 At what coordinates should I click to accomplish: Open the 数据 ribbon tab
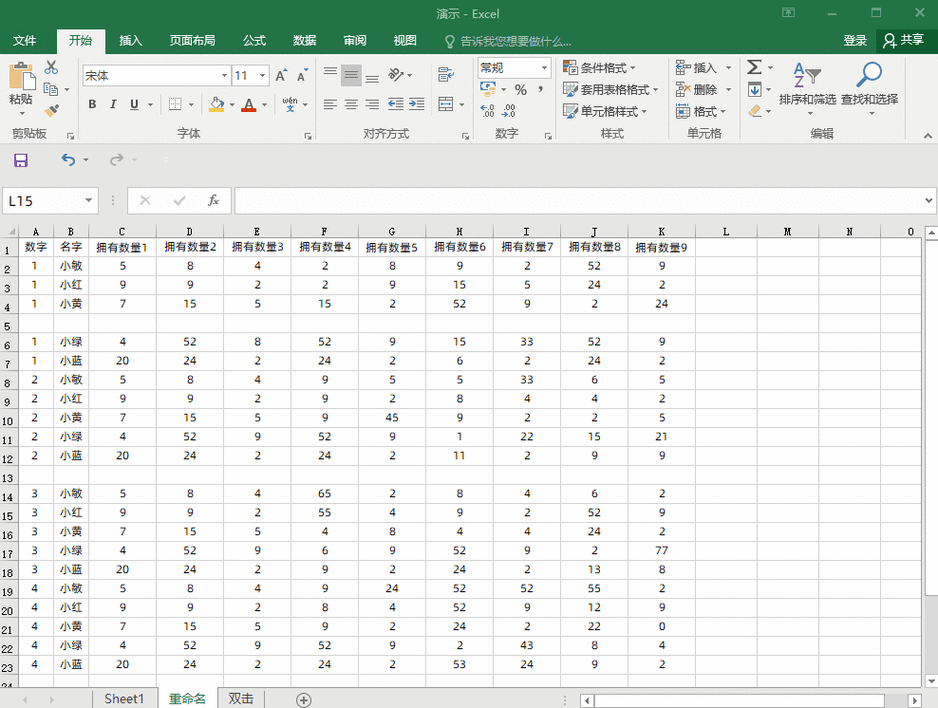point(304,41)
